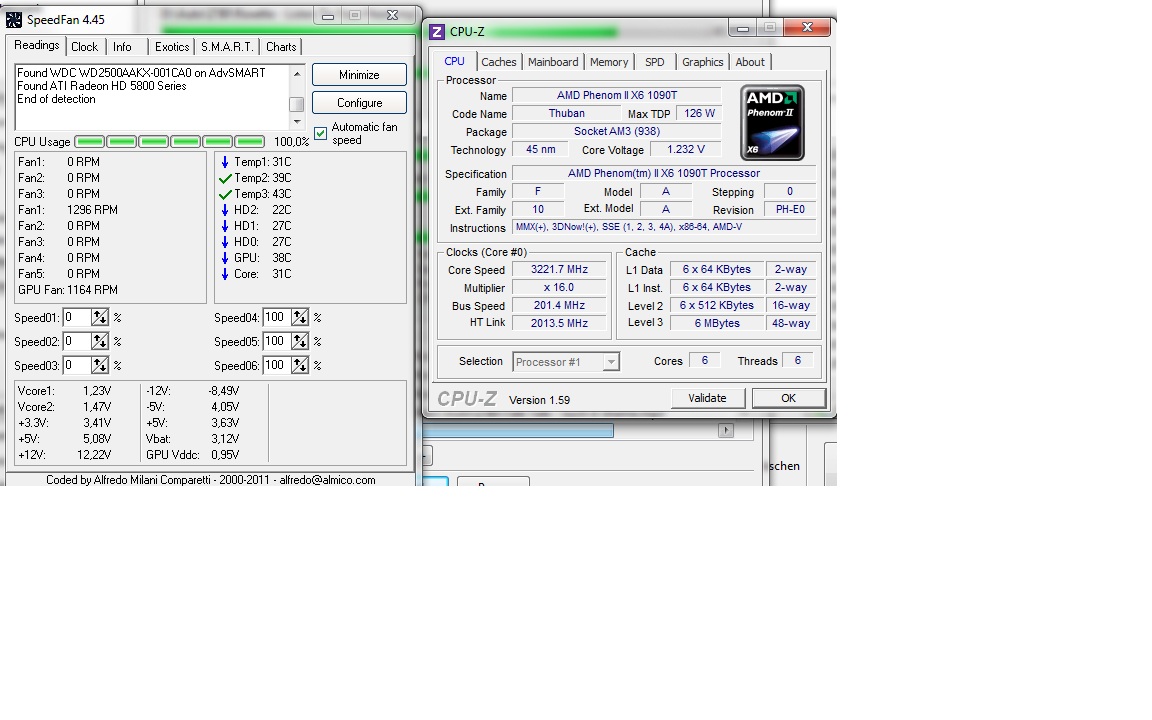Click SpeedFan Configure button

tap(359, 103)
